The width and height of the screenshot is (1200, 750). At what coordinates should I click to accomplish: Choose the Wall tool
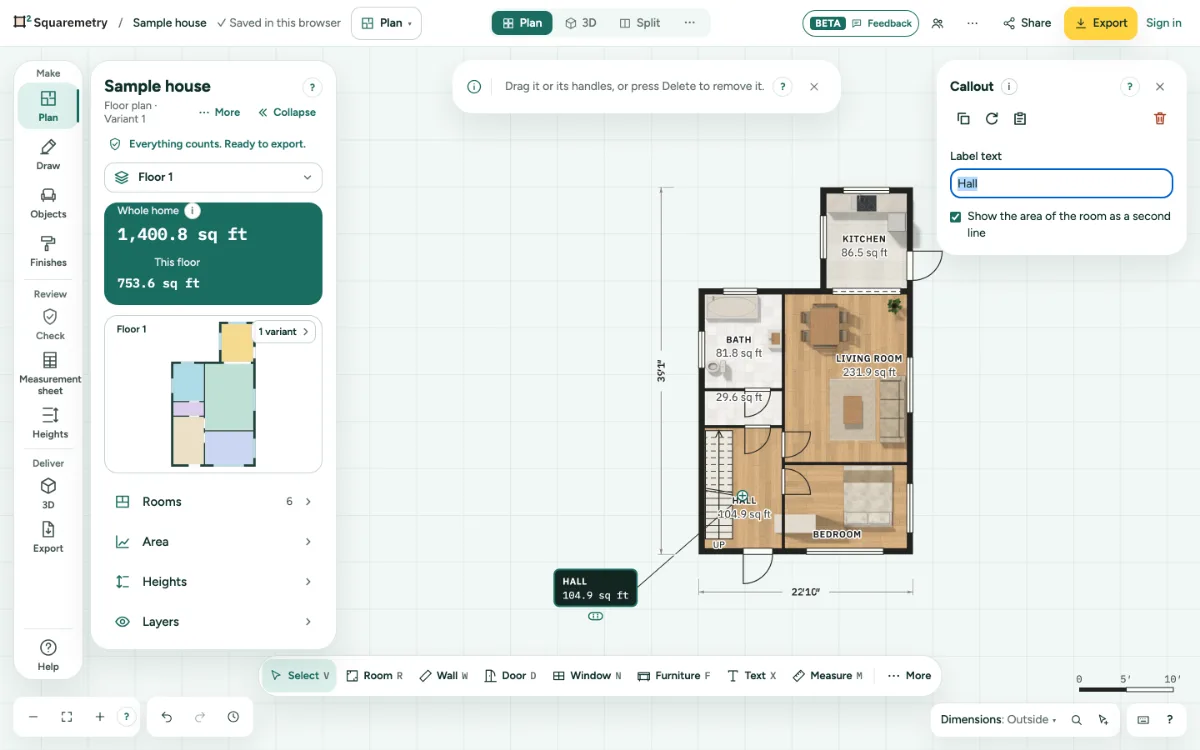pyautogui.click(x=443, y=676)
